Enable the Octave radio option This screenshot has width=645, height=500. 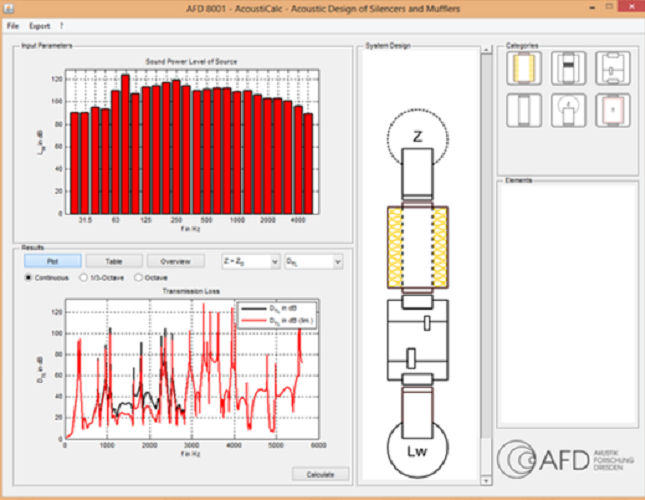click(139, 277)
